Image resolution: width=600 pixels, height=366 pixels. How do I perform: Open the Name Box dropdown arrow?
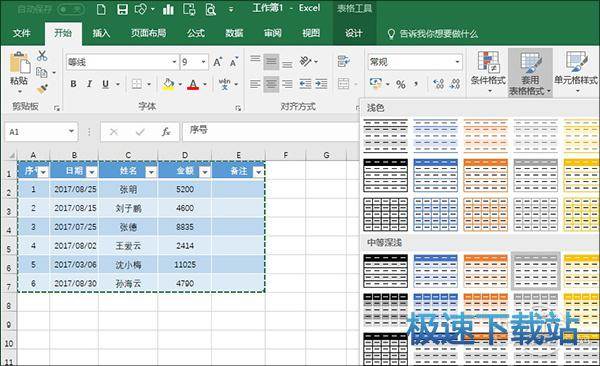[71, 131]
